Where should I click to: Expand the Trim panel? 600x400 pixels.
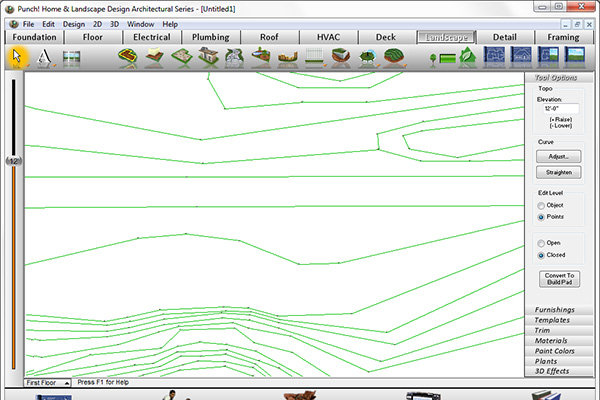pyautogui.click(x=559, y=330)
